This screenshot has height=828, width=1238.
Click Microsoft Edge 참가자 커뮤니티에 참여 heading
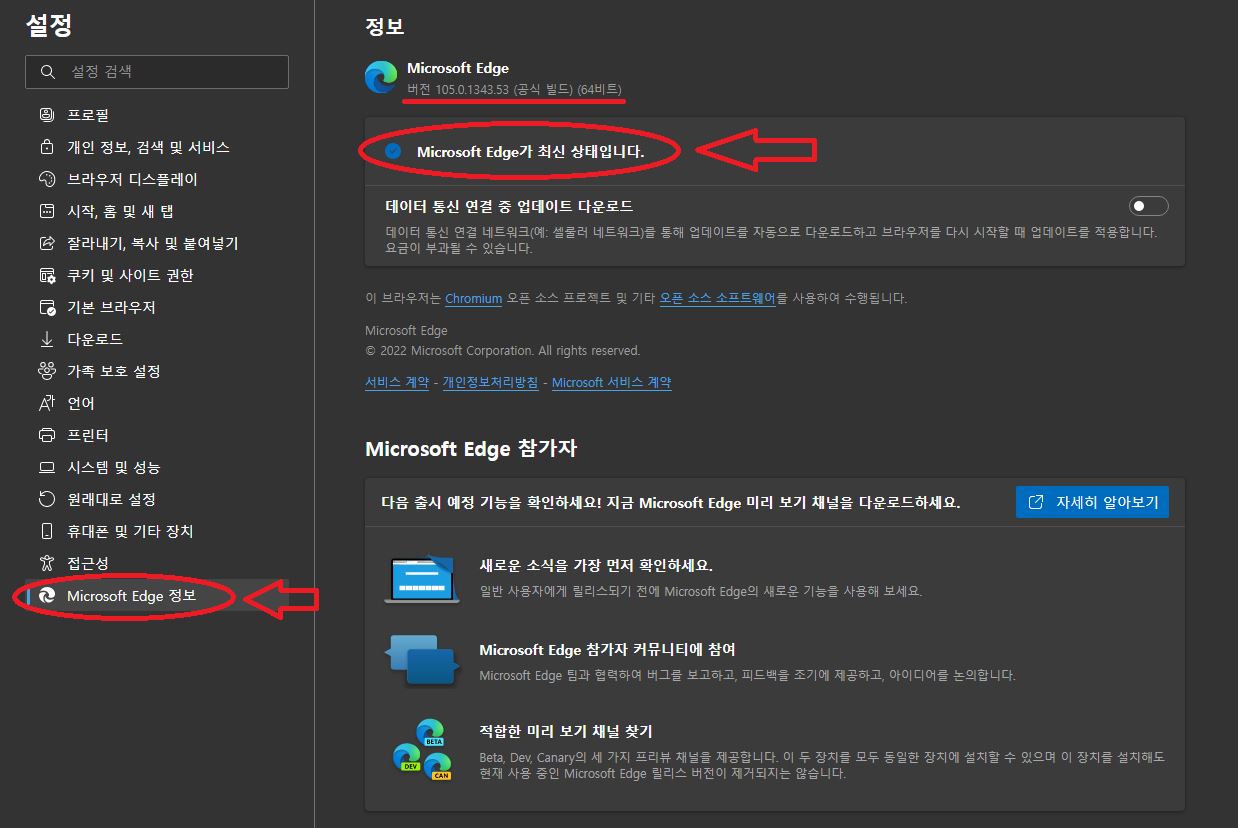pos(608,649)
